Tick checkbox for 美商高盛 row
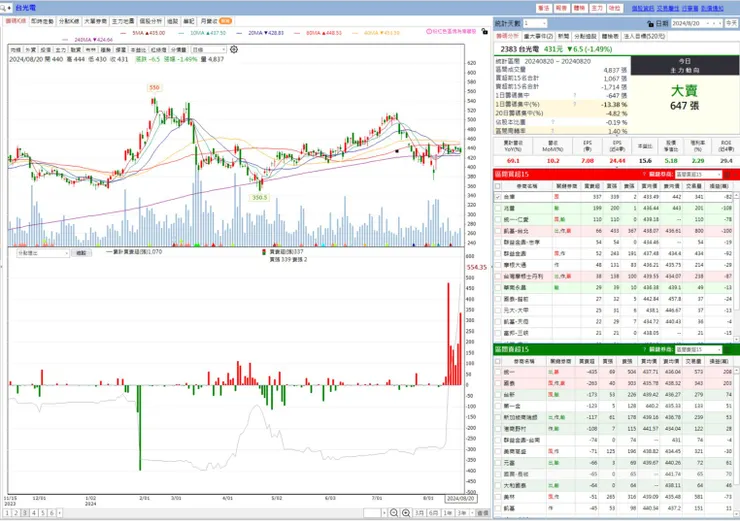The width and height of the screenshot is (740, 521). coord(498,451)
